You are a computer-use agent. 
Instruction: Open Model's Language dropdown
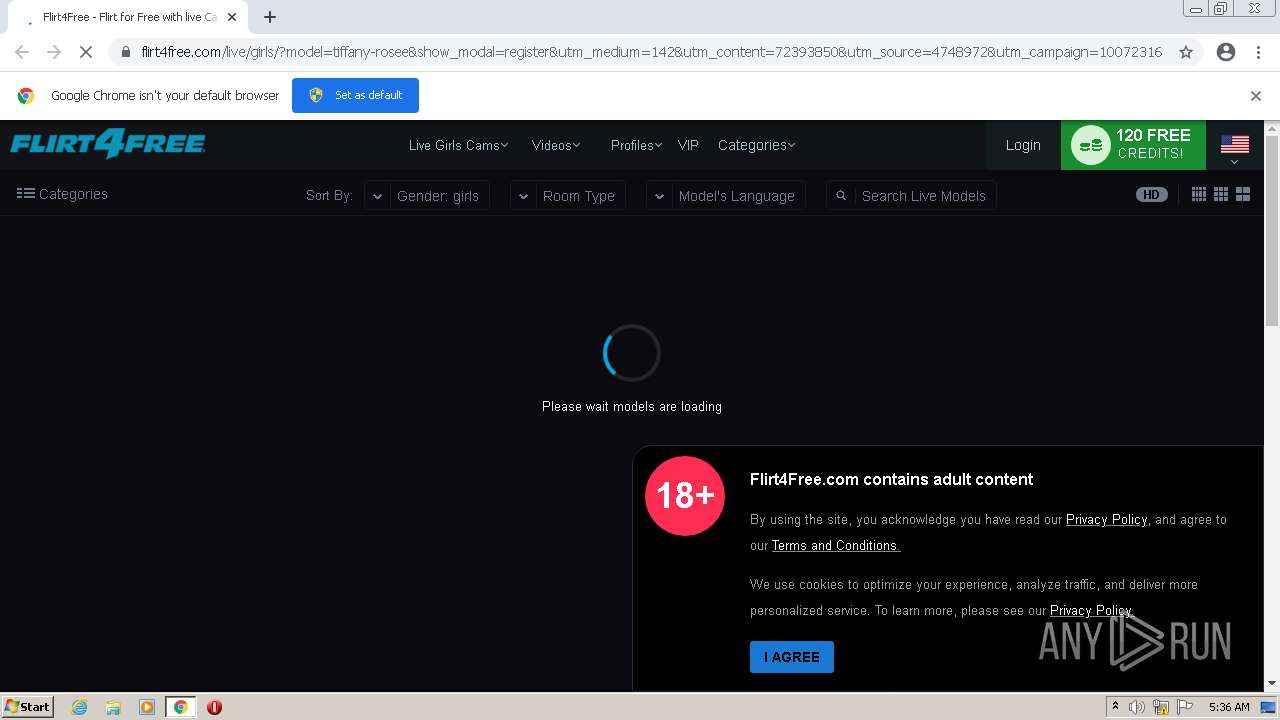pyautogui.click(x=726, y=196)
